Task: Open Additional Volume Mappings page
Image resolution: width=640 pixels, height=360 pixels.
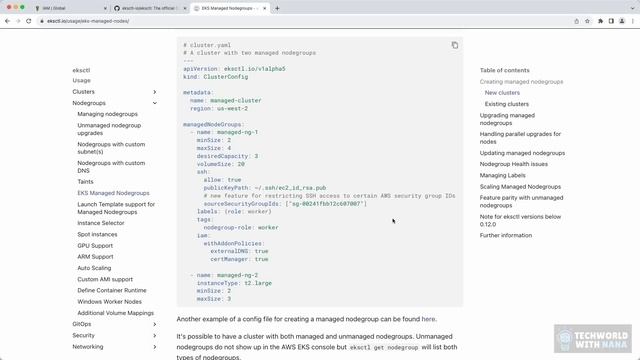Action: tap(116, 313)
